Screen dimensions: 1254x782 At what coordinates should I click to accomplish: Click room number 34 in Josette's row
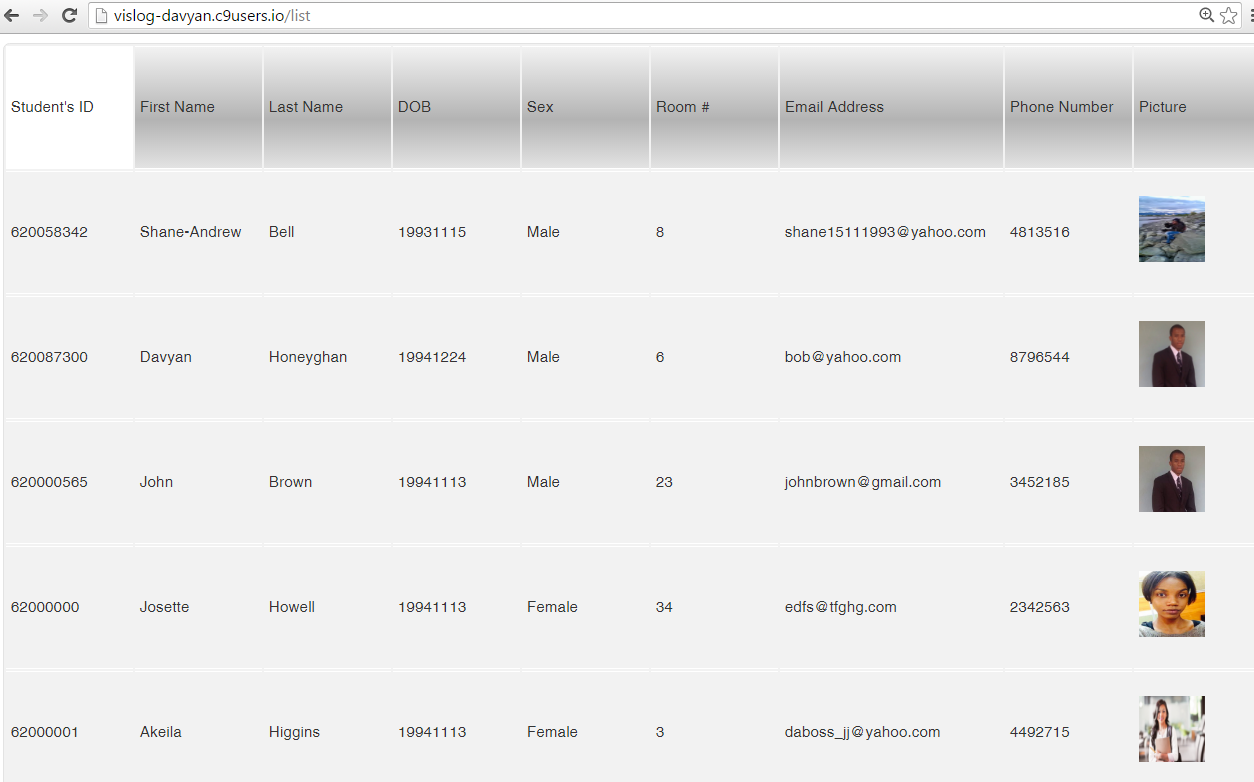tap(664, 607)
